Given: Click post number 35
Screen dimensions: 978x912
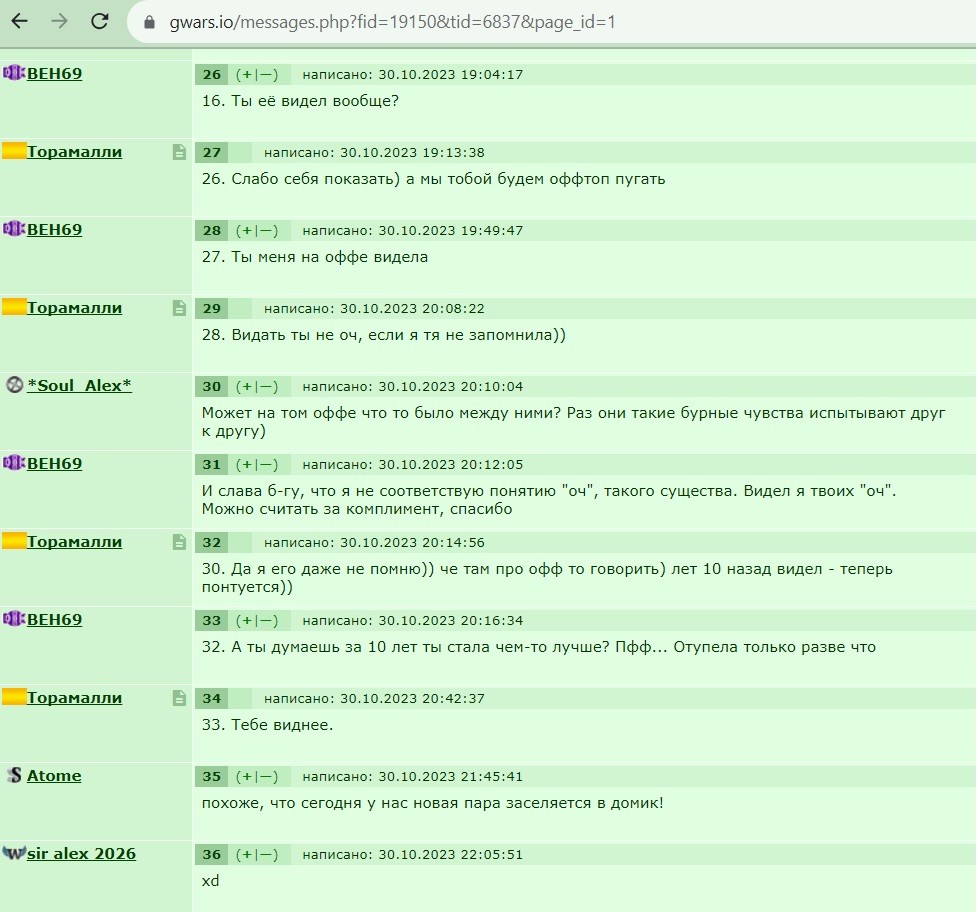Looking at the screenshot, I should tap(211, 776).
